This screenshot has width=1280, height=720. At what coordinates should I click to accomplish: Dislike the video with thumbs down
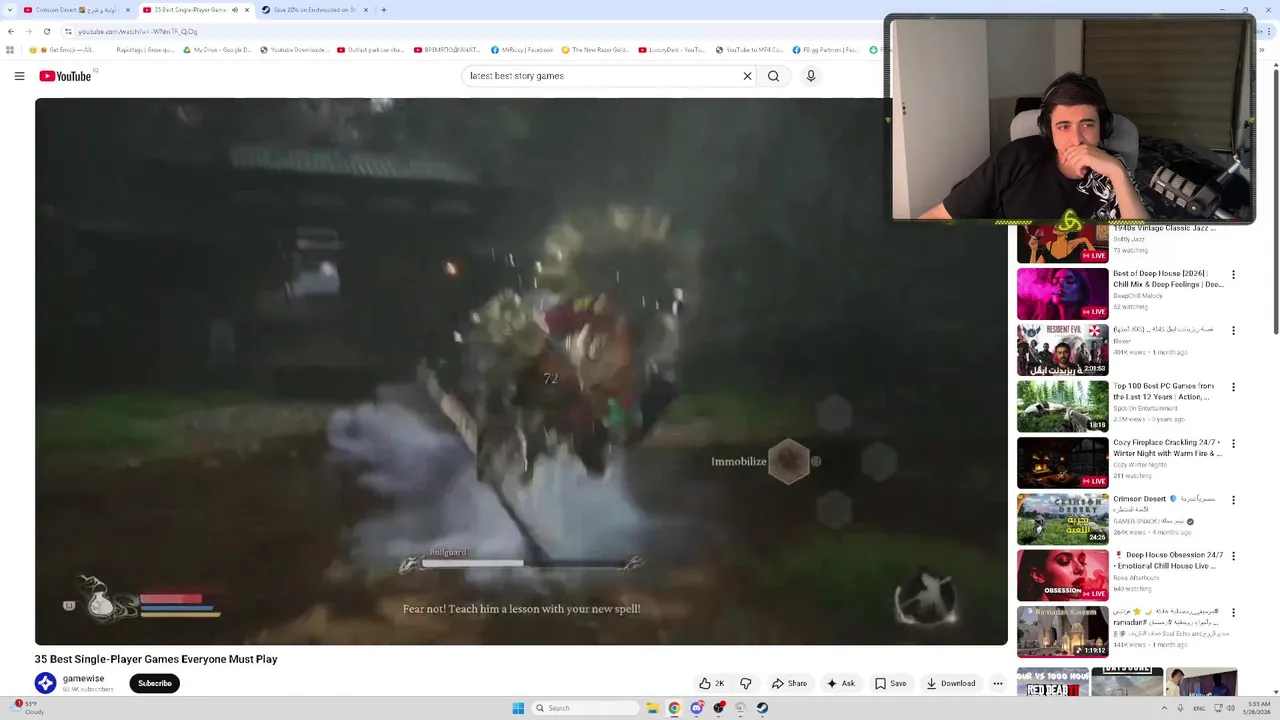point(745,683)
